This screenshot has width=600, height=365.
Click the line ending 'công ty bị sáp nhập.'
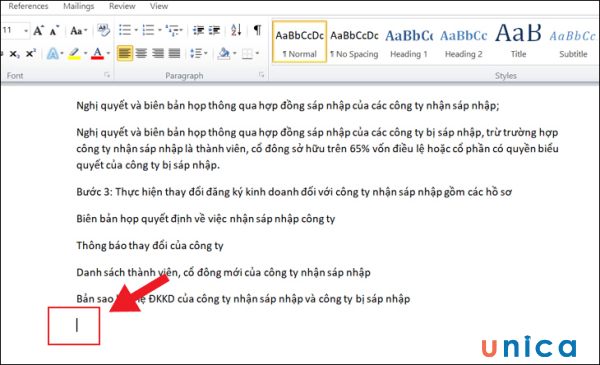tap(148, 165)
